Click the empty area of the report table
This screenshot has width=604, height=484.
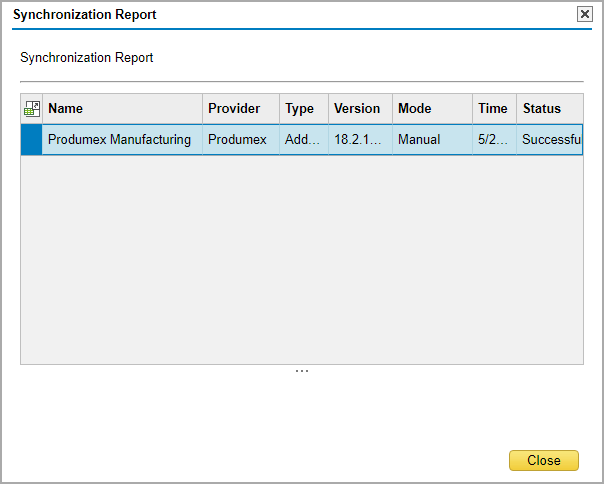click(300, 260)
